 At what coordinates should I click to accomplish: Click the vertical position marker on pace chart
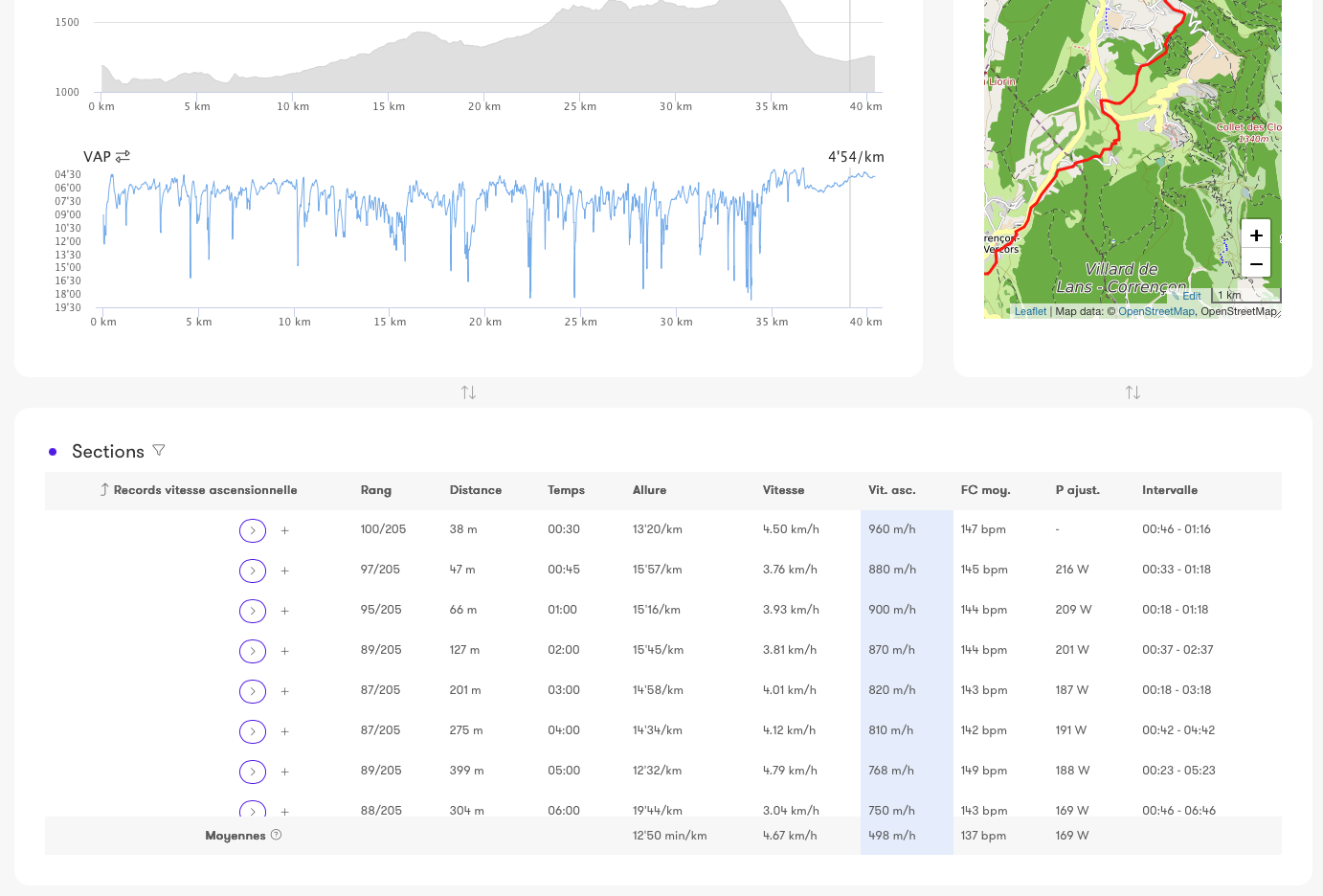coord(850,239)
